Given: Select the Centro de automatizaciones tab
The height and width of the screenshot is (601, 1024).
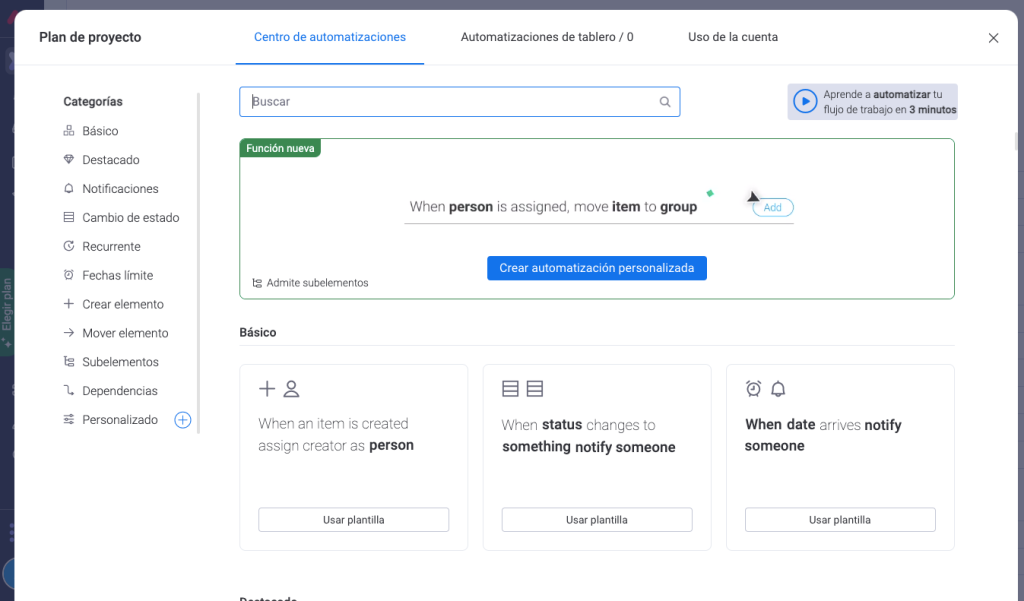Looking at the screenshot, I should (329, 37).
